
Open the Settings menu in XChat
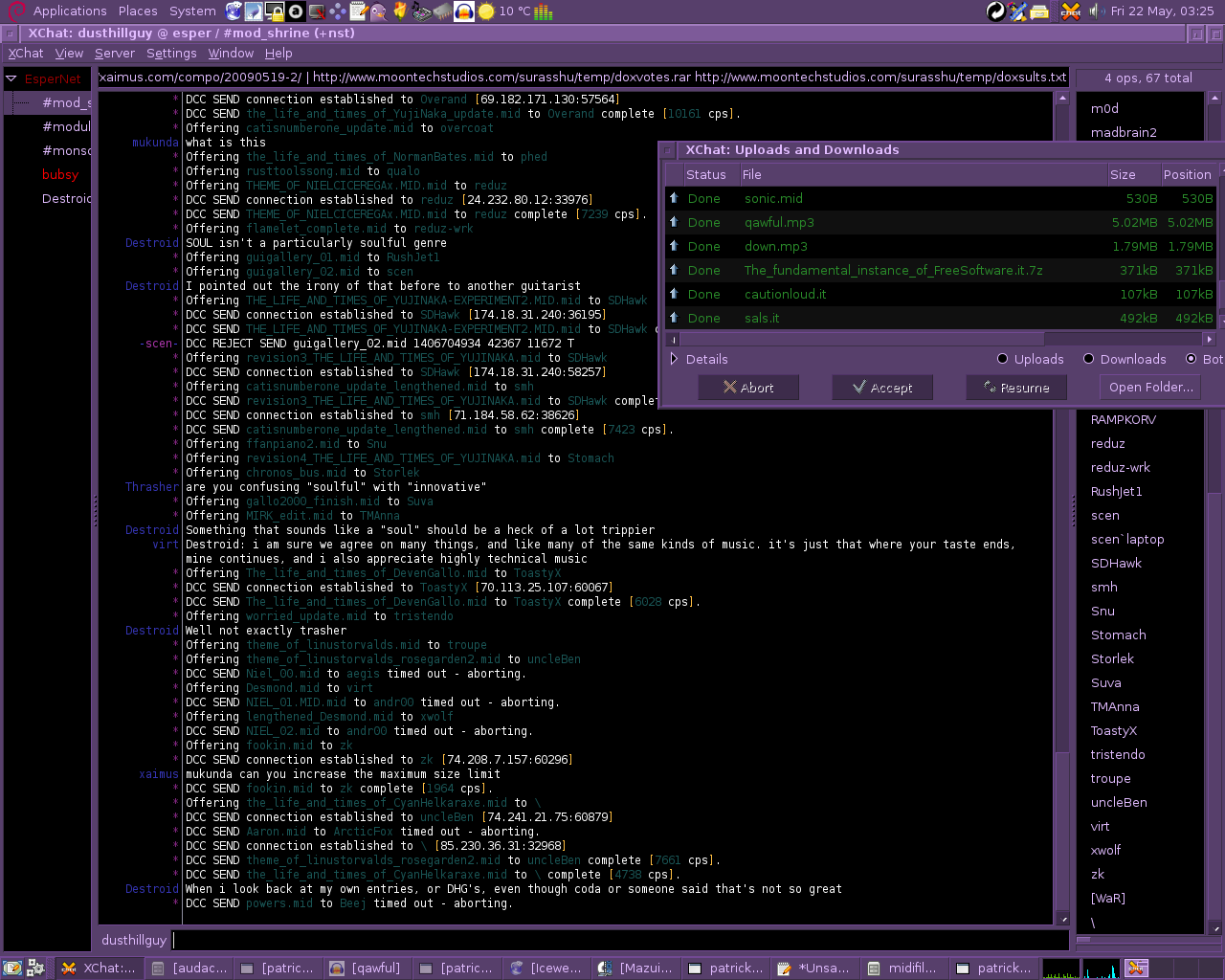(171, 54)
